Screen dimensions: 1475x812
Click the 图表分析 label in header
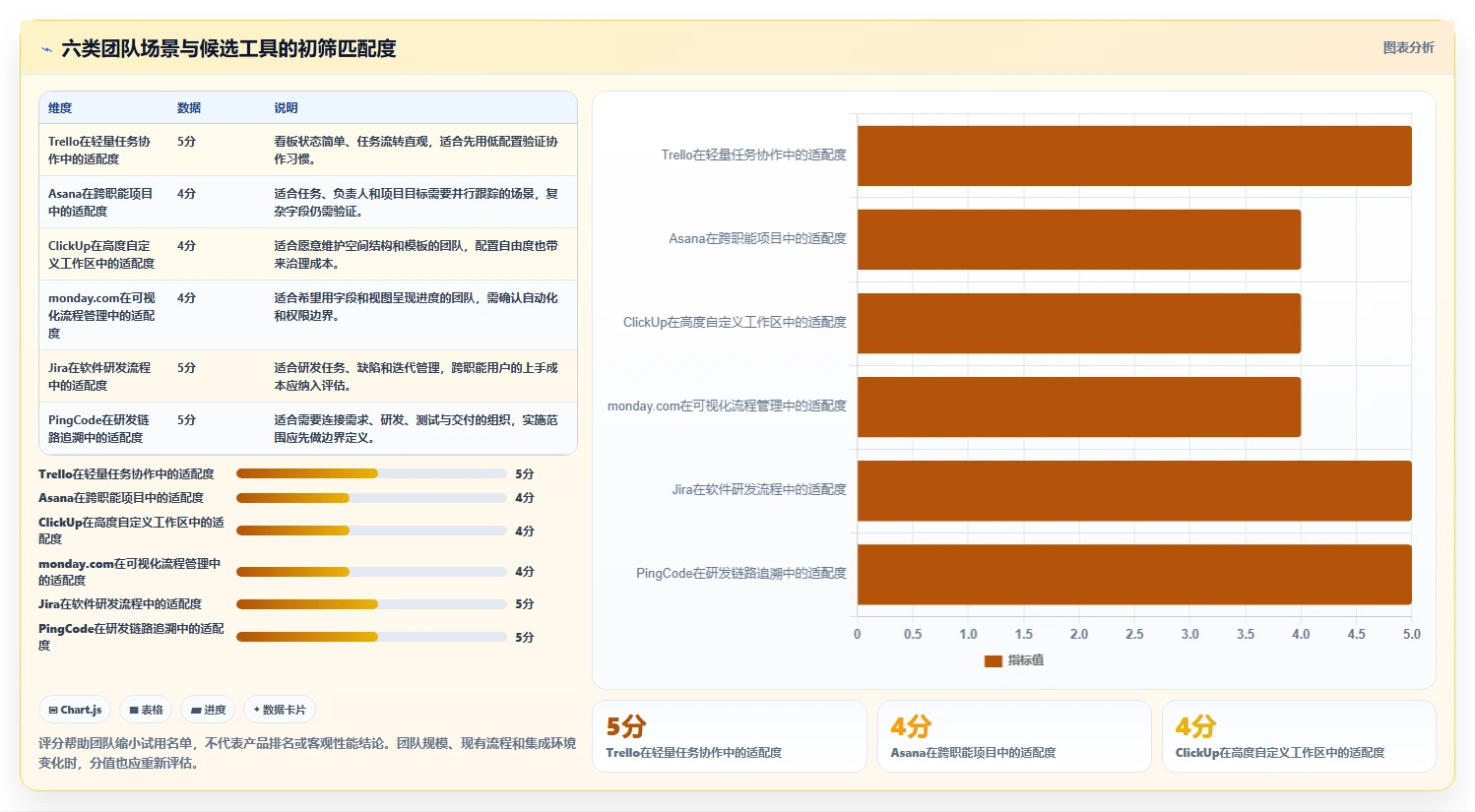point(1408,47)
